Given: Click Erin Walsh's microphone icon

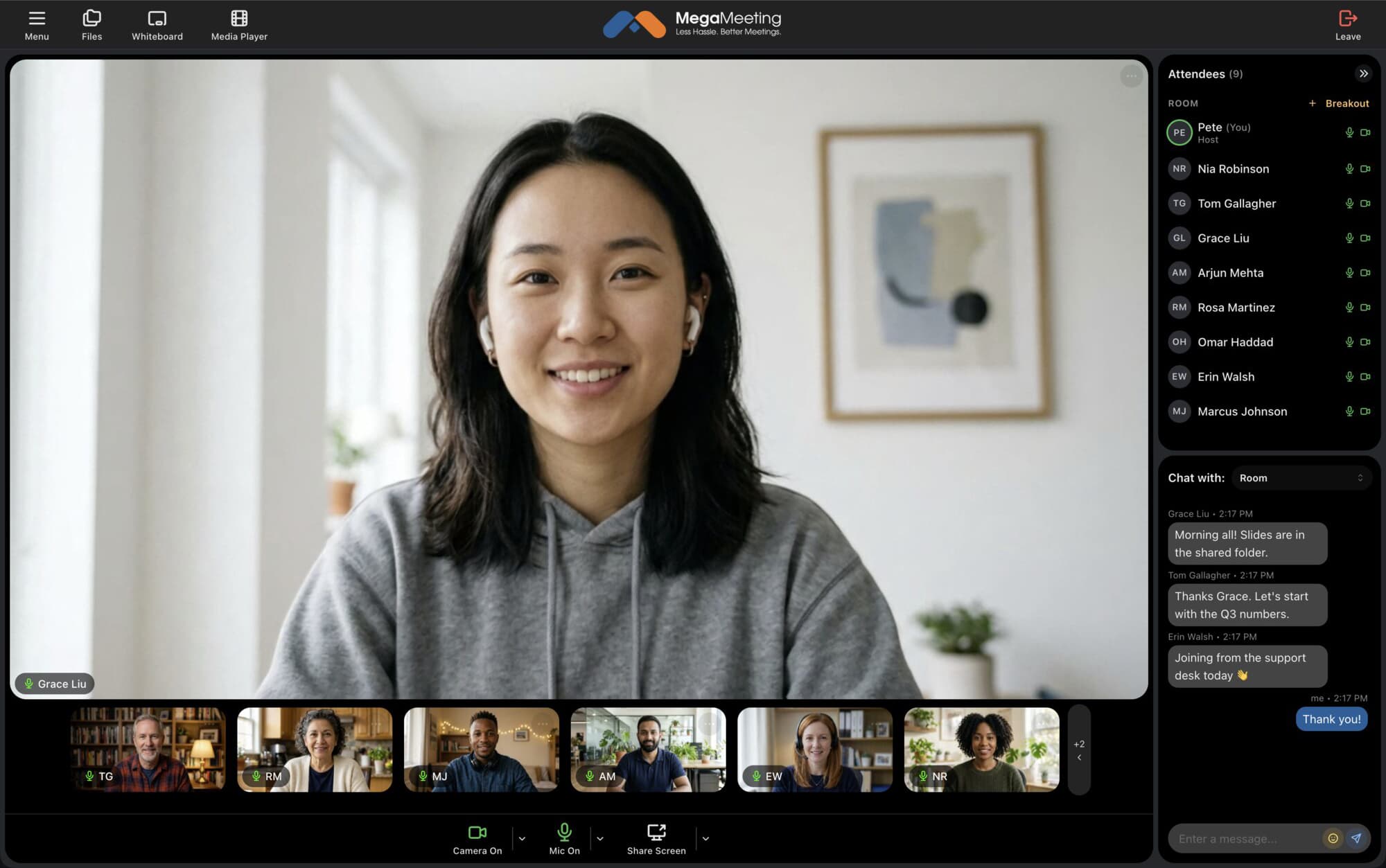Looking at the screenshot, I should point(1349,376).
